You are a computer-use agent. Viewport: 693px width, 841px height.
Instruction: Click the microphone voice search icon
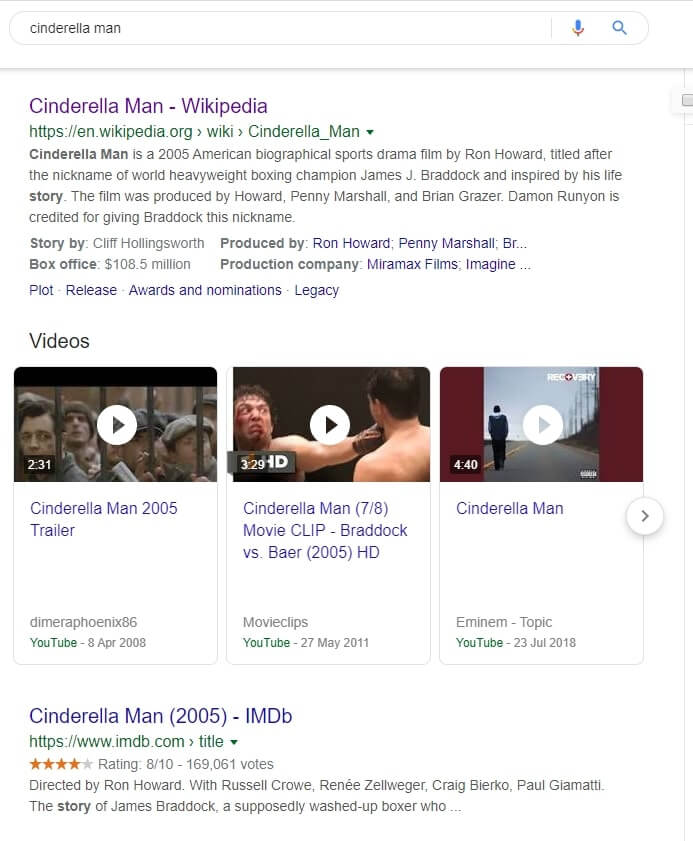click(x=578, y=28)
